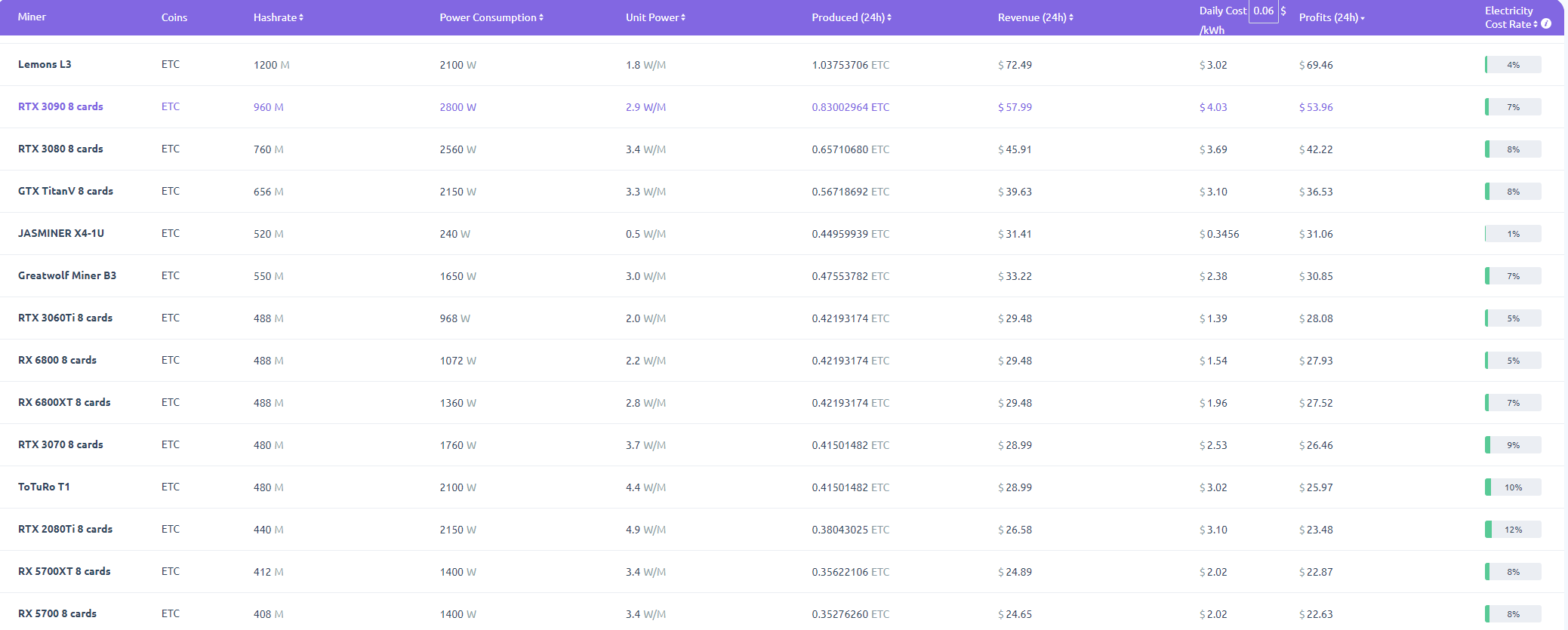Click the Coins column header

(174, 17)
